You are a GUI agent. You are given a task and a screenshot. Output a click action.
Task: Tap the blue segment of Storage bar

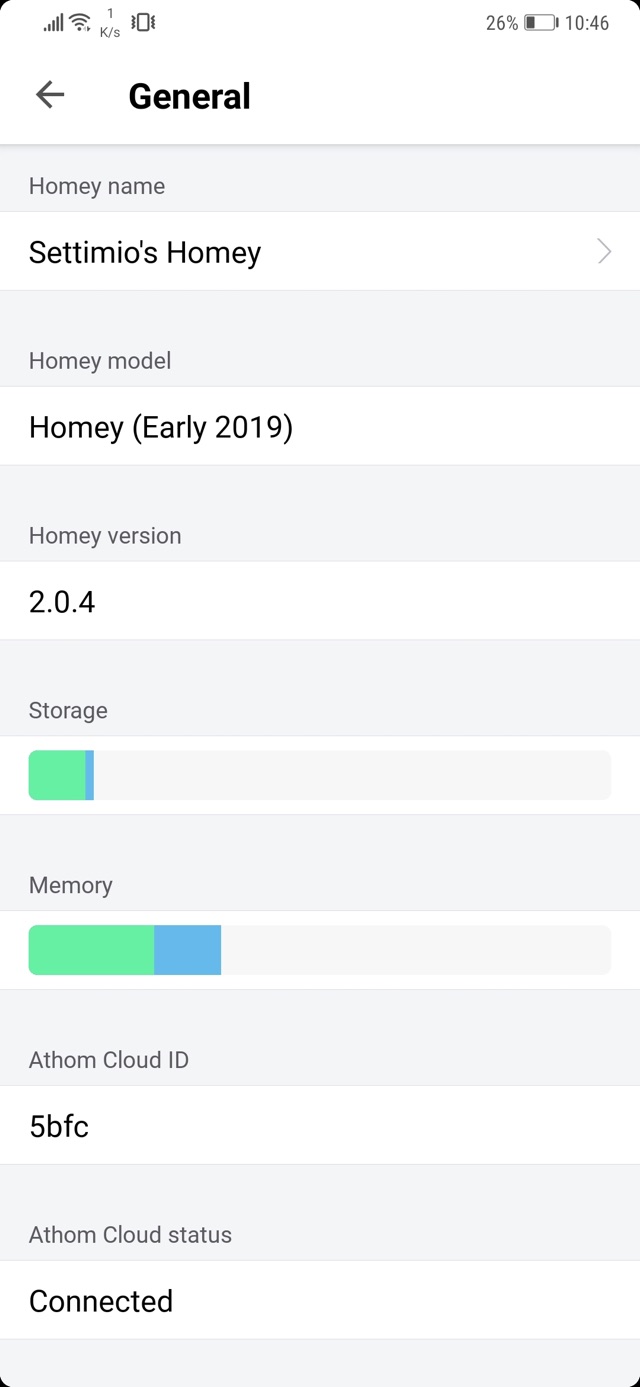90,775
